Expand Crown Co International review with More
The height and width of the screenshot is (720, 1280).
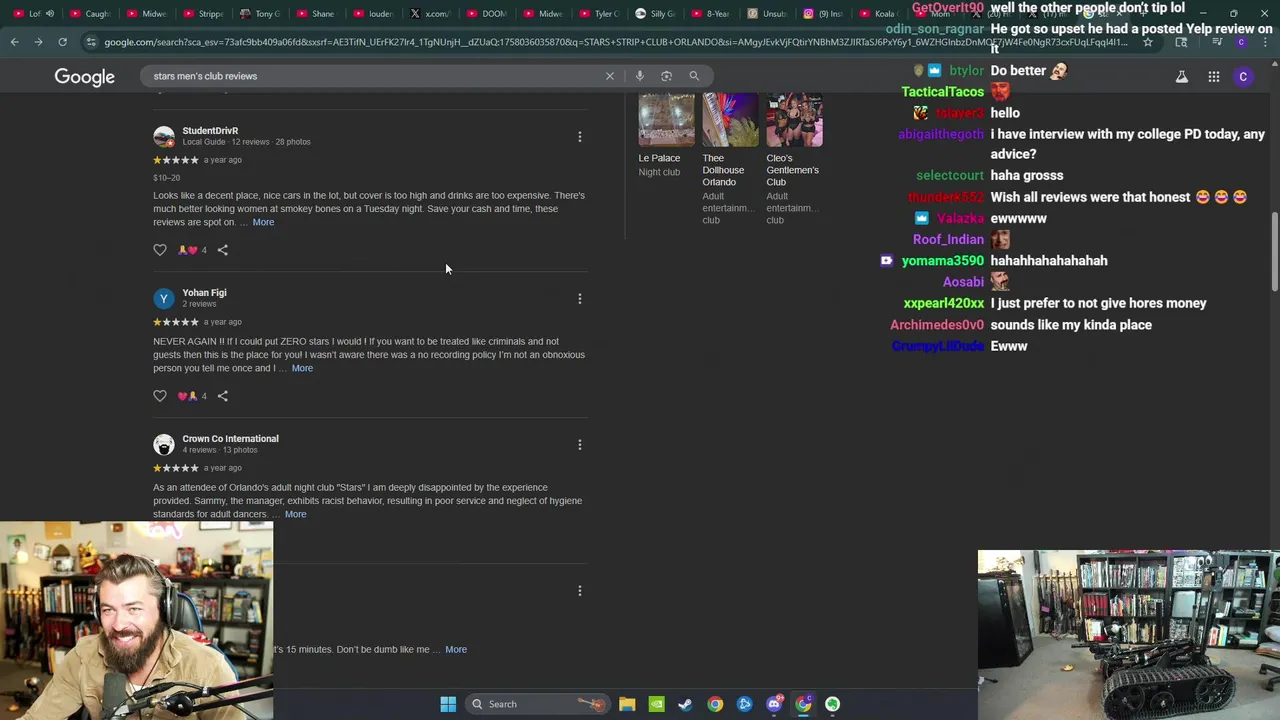pyautogui.click(x=295, y=514)
